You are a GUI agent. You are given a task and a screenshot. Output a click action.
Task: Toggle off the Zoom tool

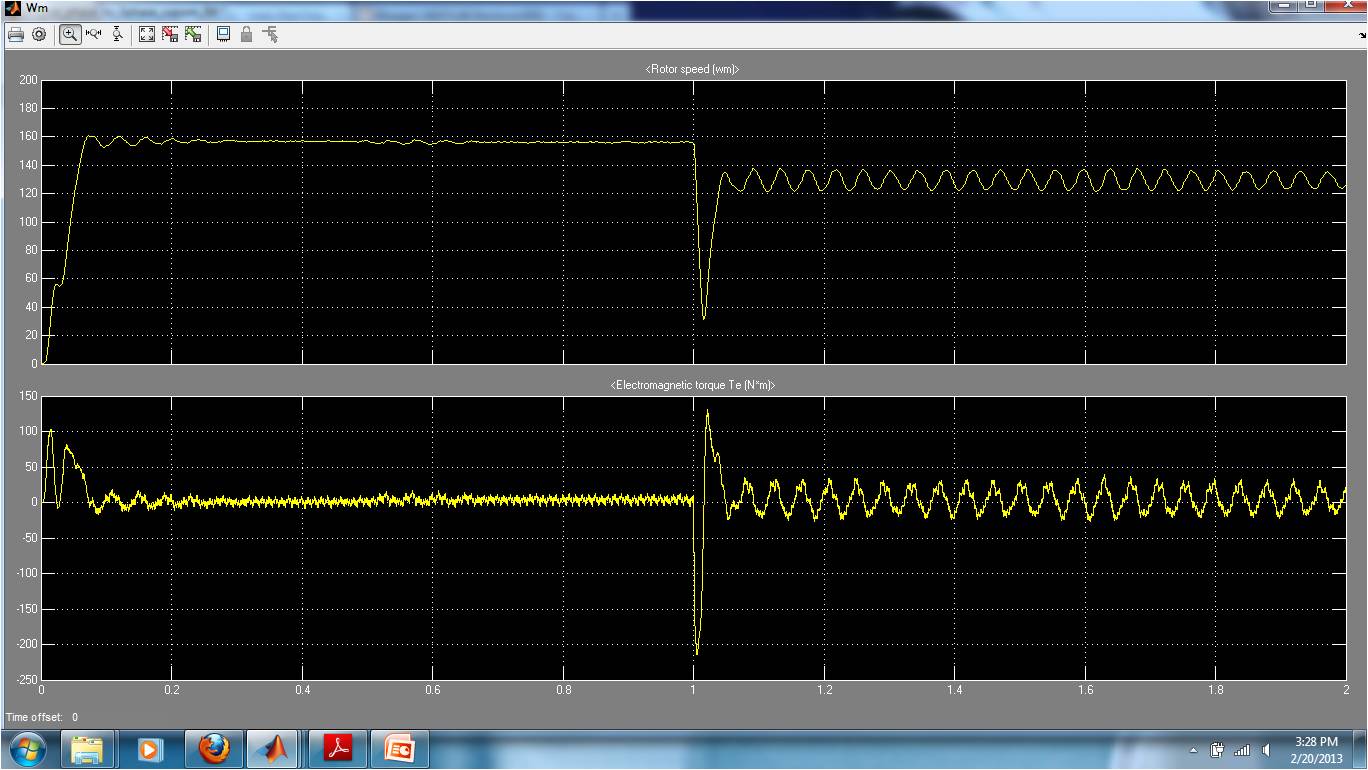(69, 33)
